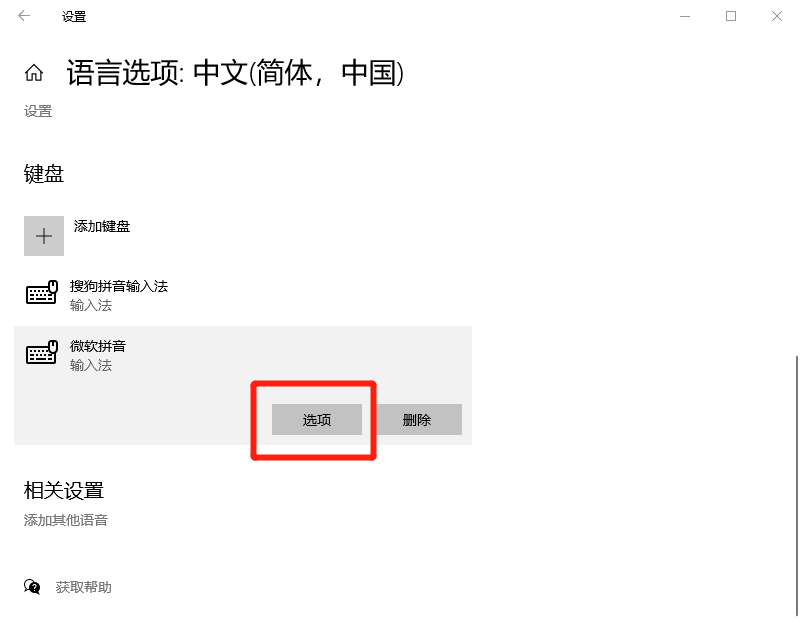800x632 pixels.
Task: Click the plus icon to add keyboard
Action: 44,236
